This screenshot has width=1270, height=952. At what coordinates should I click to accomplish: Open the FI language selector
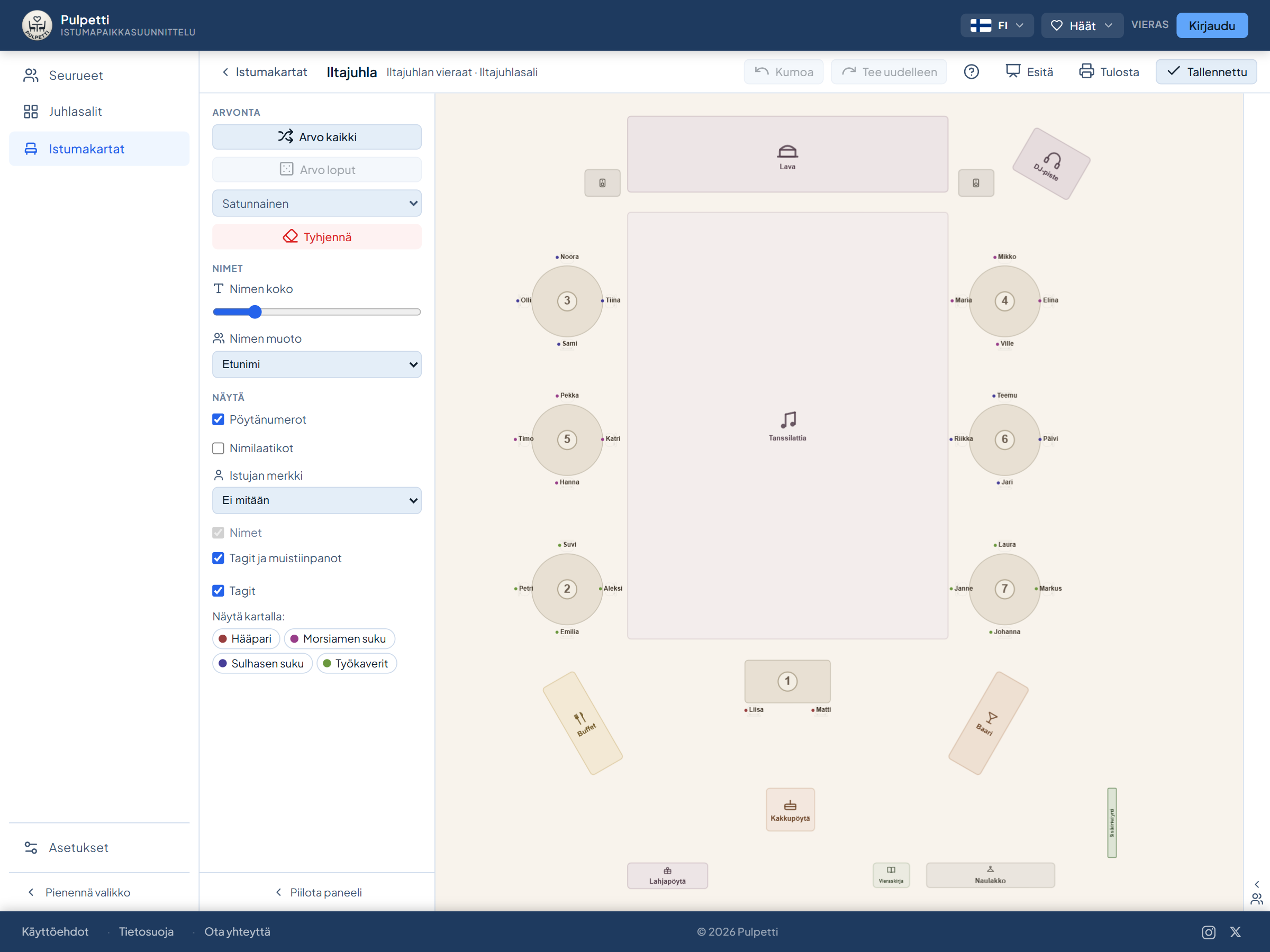(x=997, y=25)
